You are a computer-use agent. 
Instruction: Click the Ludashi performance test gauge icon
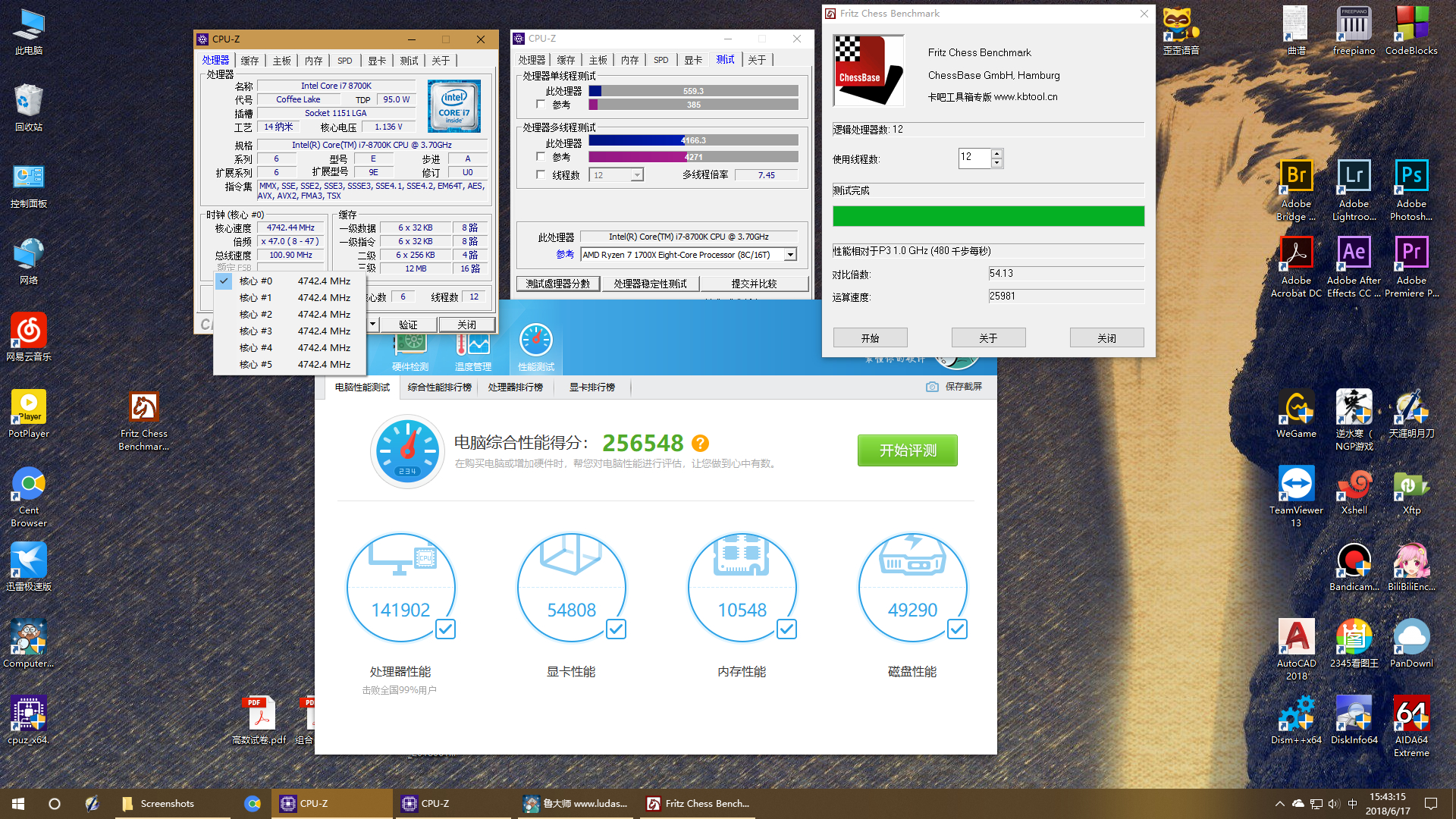[x=535, y=348]
